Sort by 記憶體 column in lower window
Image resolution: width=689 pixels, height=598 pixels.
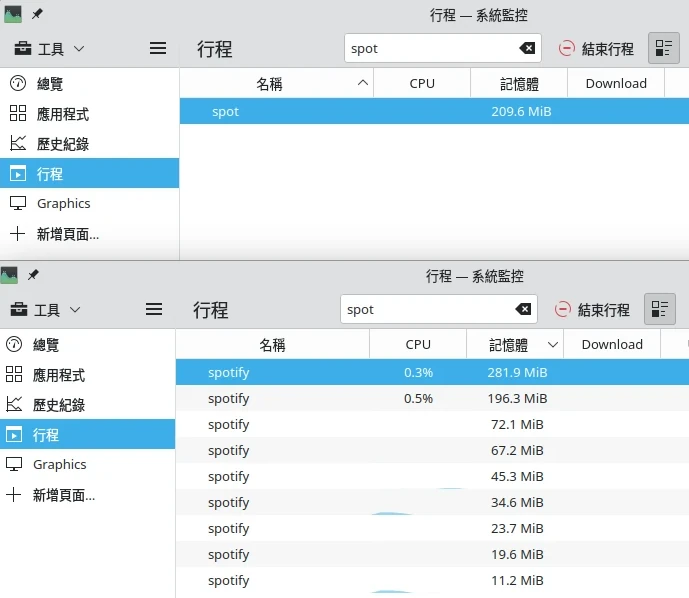514,344
